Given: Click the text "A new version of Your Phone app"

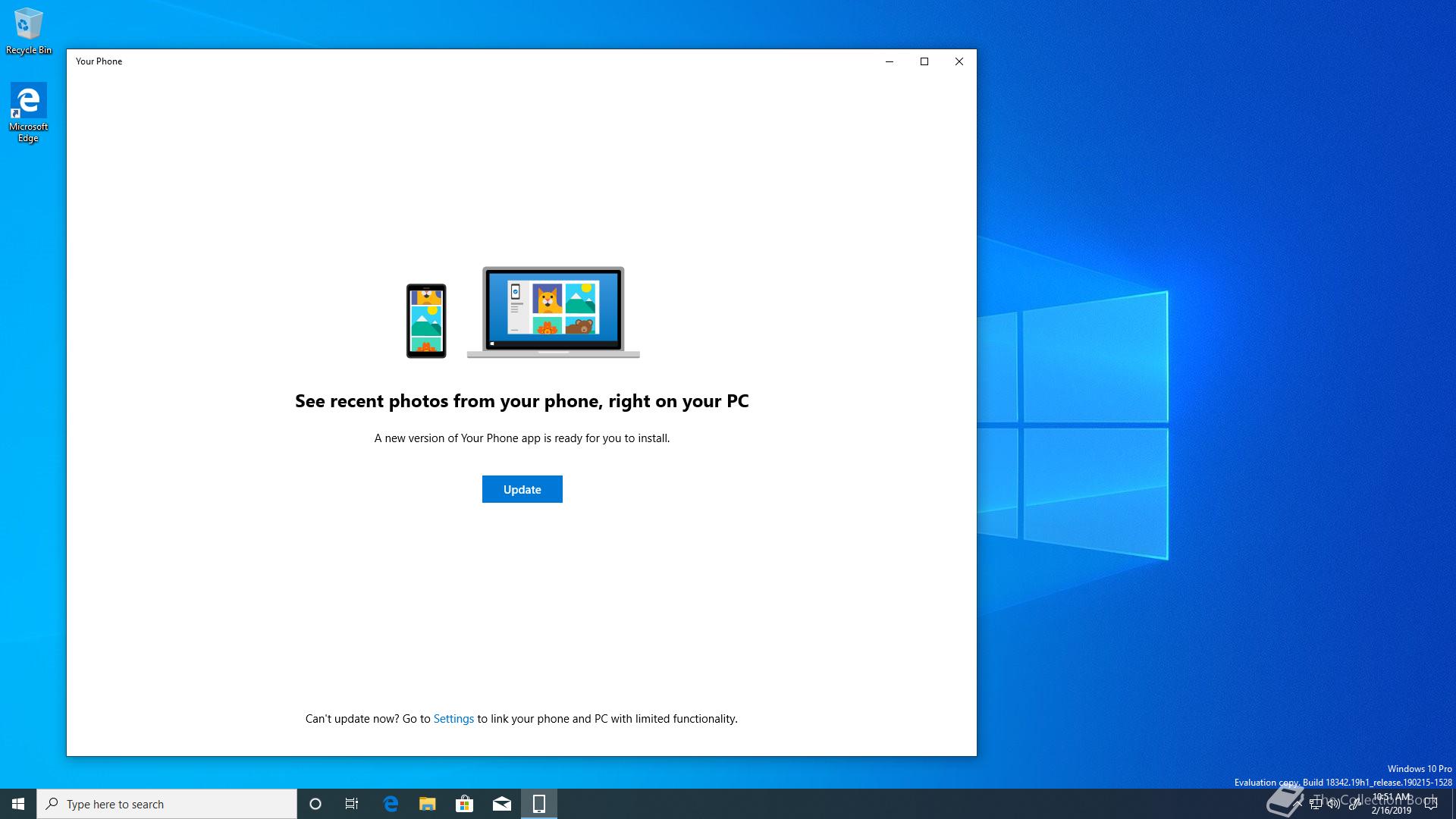Looking at the screenshot, I should point(522,438).
